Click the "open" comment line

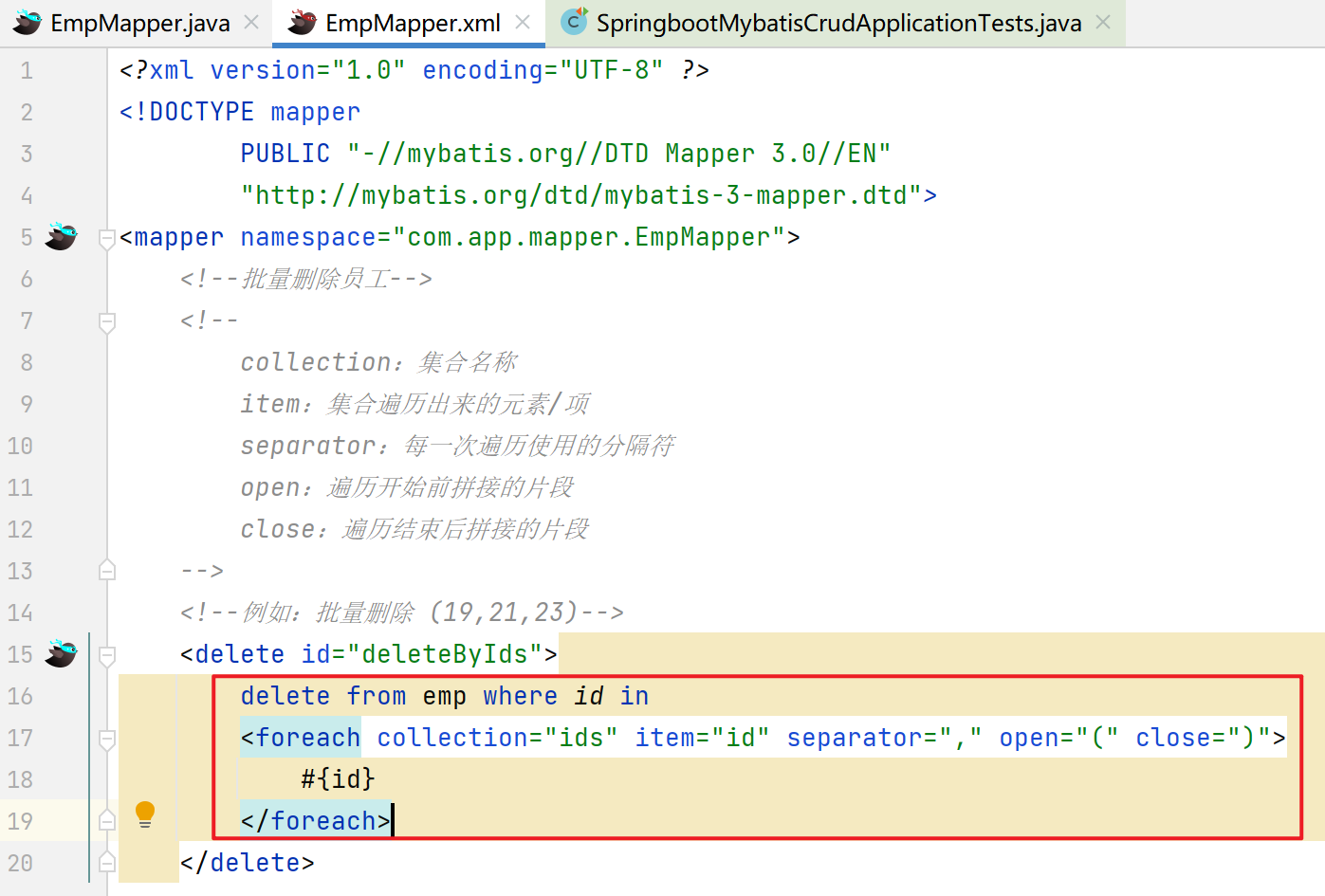tap(408, 487)
